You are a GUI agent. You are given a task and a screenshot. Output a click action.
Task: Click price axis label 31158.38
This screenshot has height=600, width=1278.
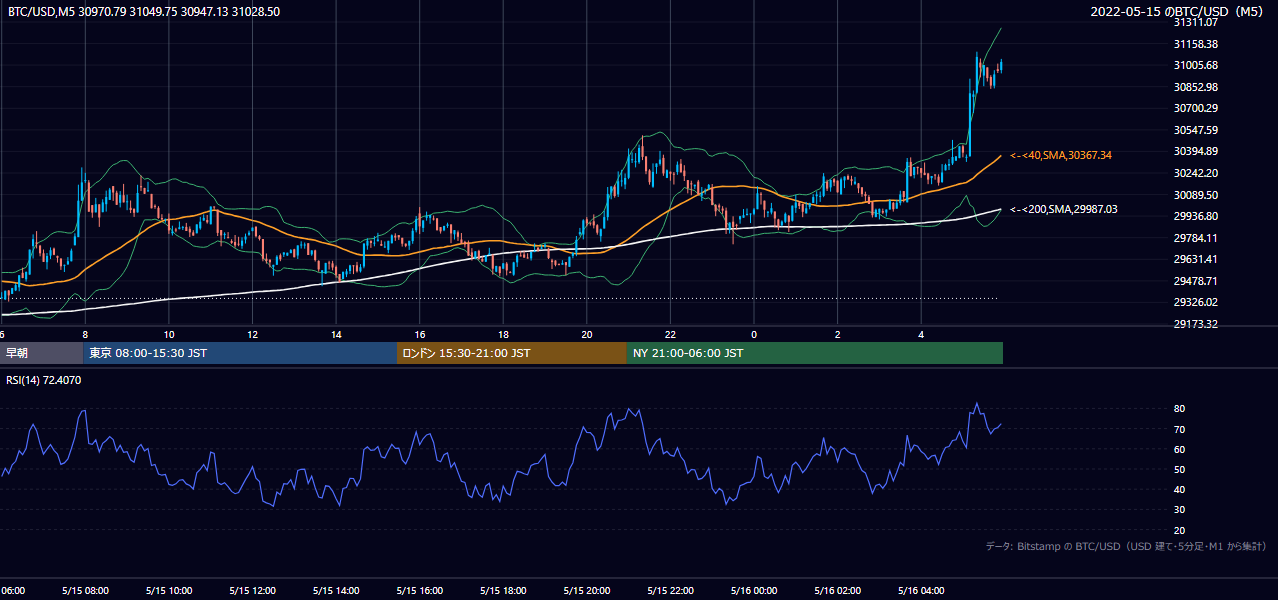point(1195,44)
